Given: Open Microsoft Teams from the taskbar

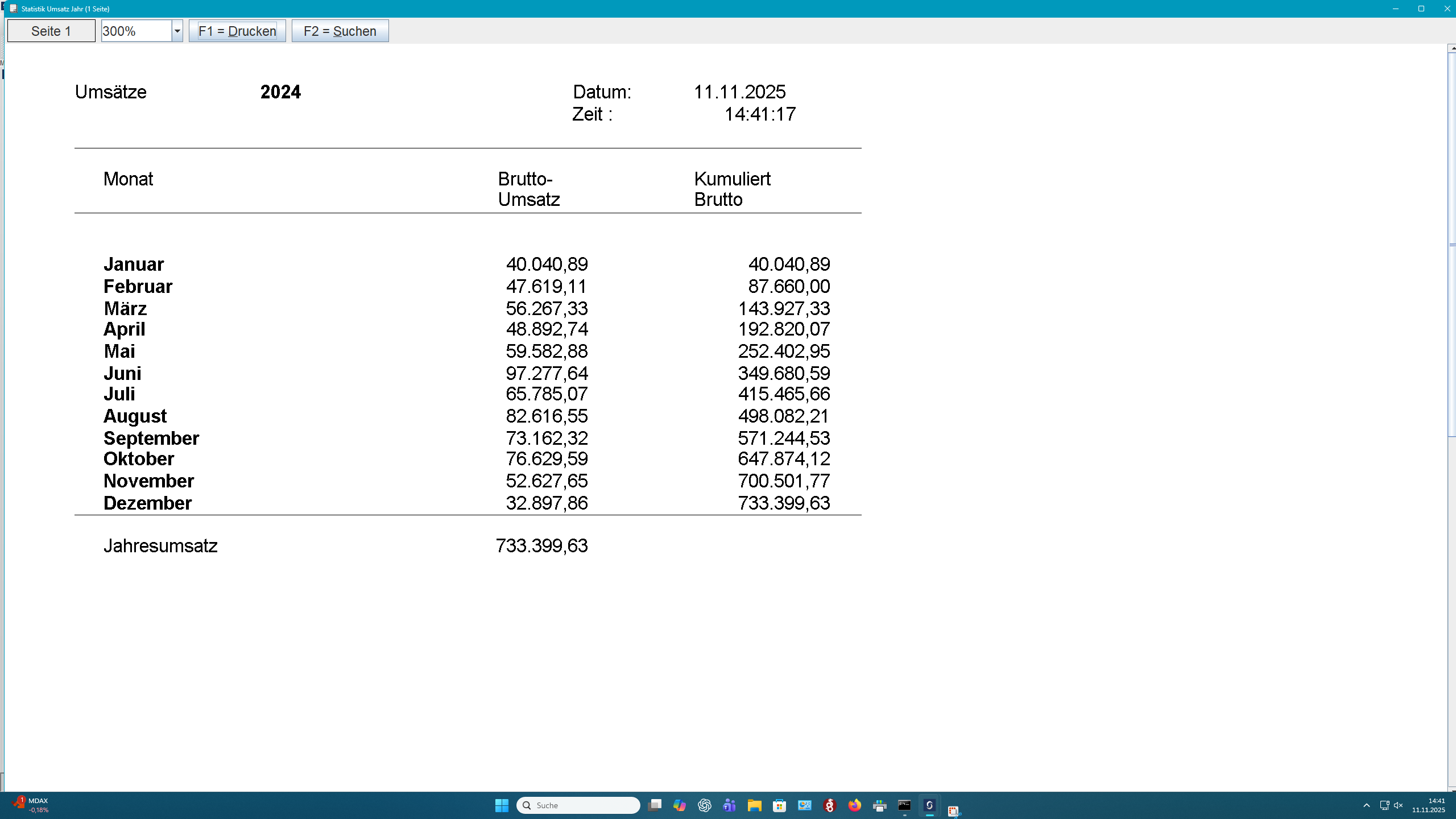Looking at the screenshot, I should coord(730,806).
